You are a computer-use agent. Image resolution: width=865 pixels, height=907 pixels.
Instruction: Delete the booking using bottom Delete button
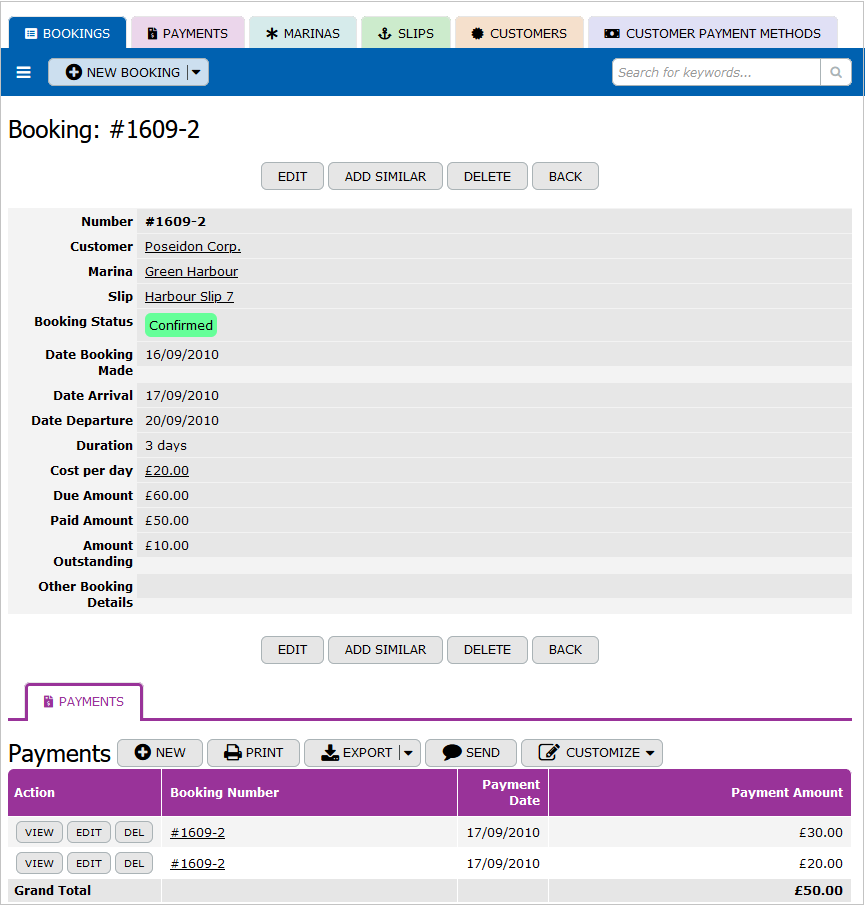tap(487, 650)
